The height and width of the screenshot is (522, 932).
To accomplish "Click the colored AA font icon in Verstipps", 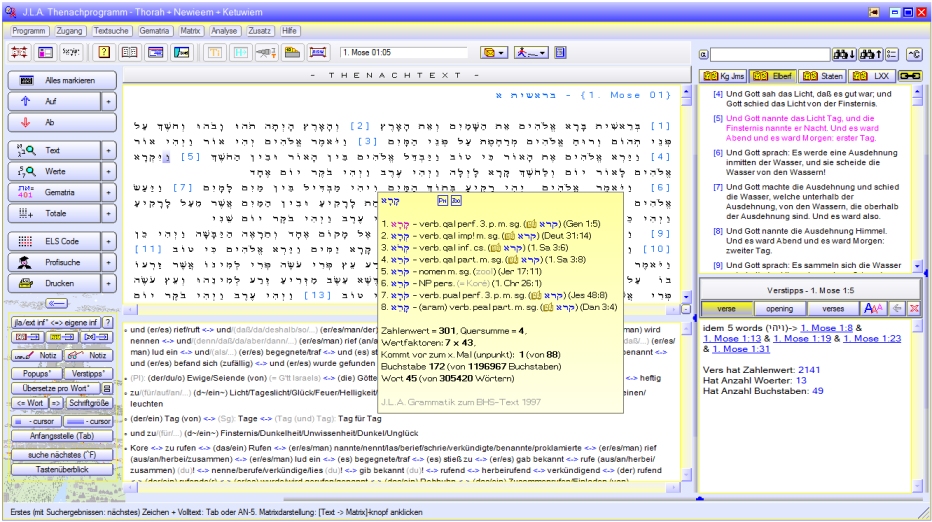I will pos(873,309).
